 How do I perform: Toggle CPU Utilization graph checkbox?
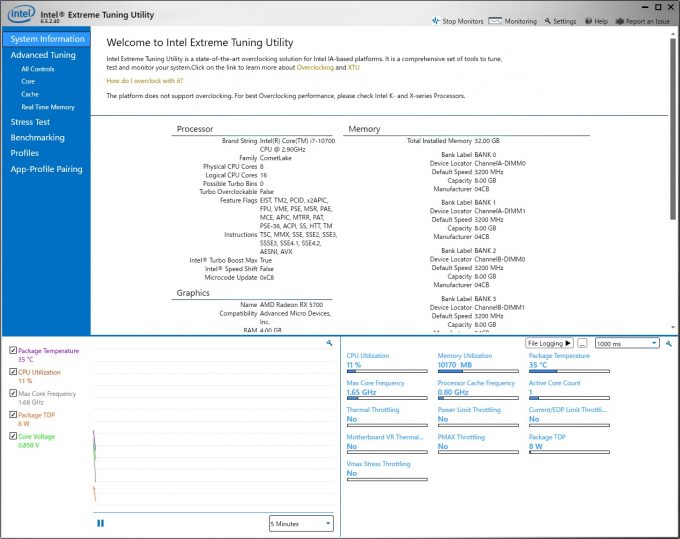pyautogui.click(x=13, y=372)
